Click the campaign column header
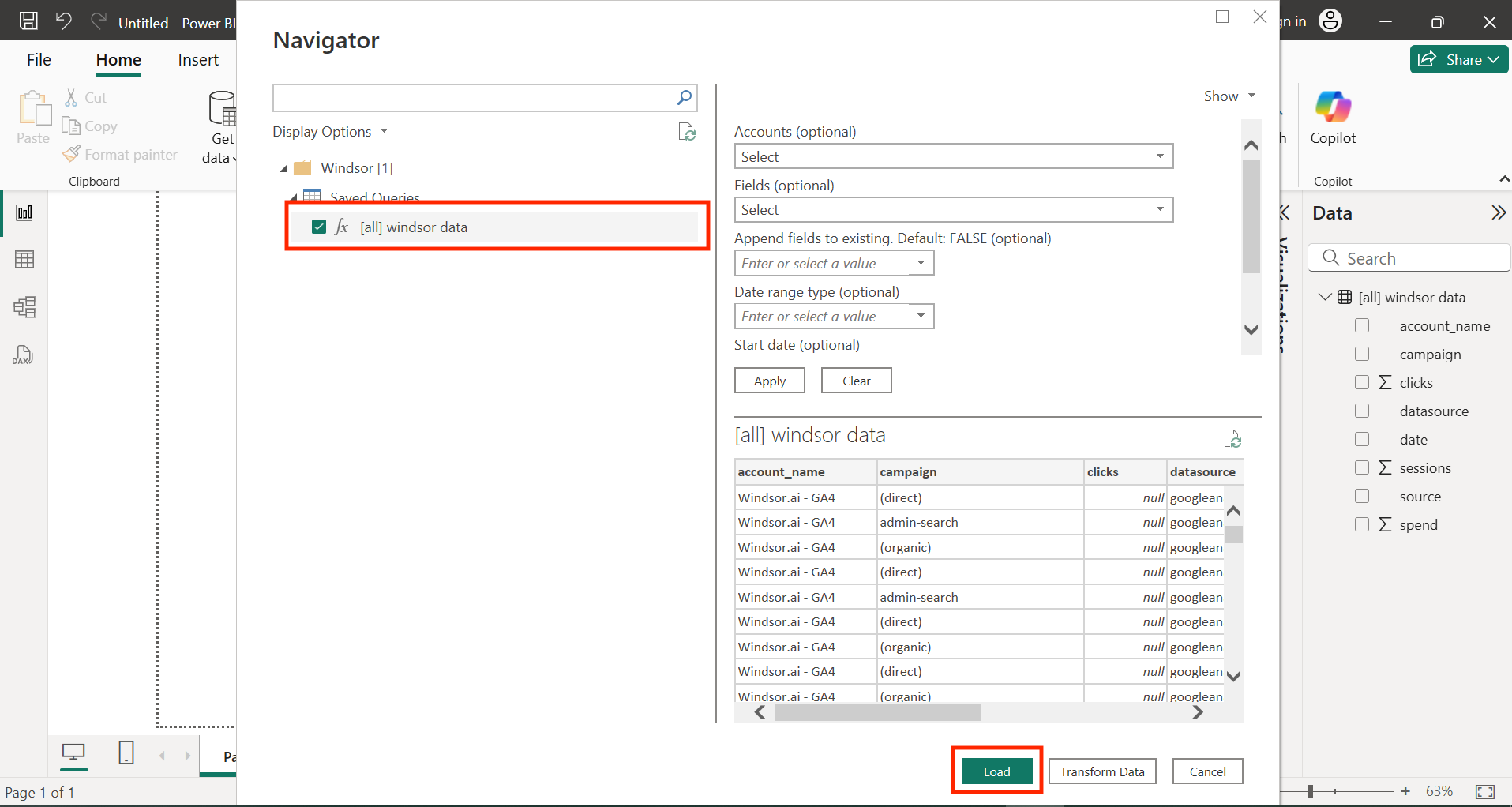Viewport: 1512px width, 807px height. coord(980,471)
